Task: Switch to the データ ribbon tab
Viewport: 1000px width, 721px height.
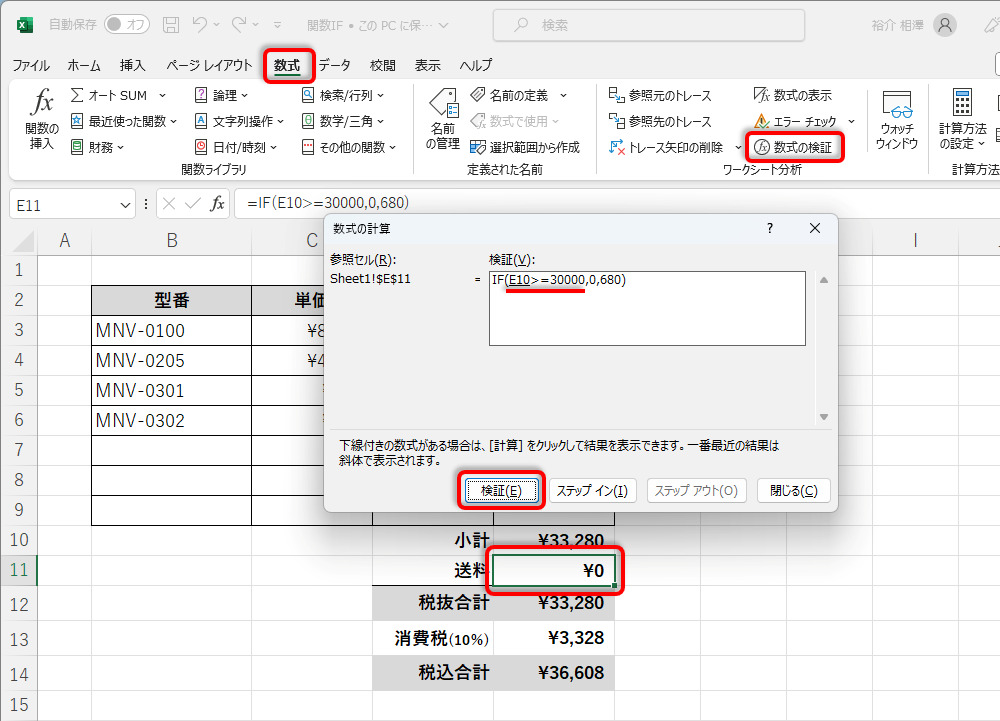Action: (x=335, y=65)
